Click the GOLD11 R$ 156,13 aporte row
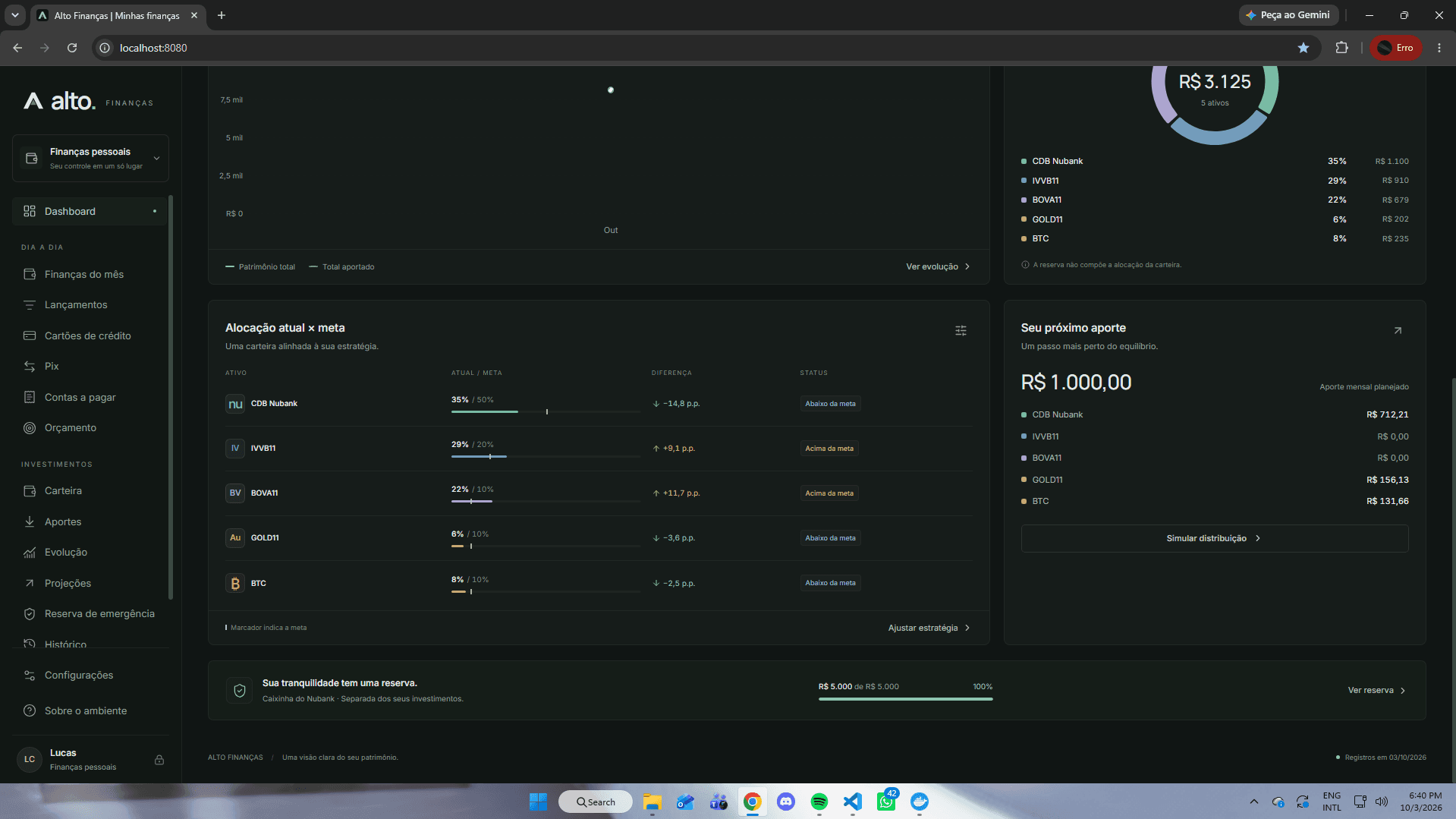 coord(1215,480)
